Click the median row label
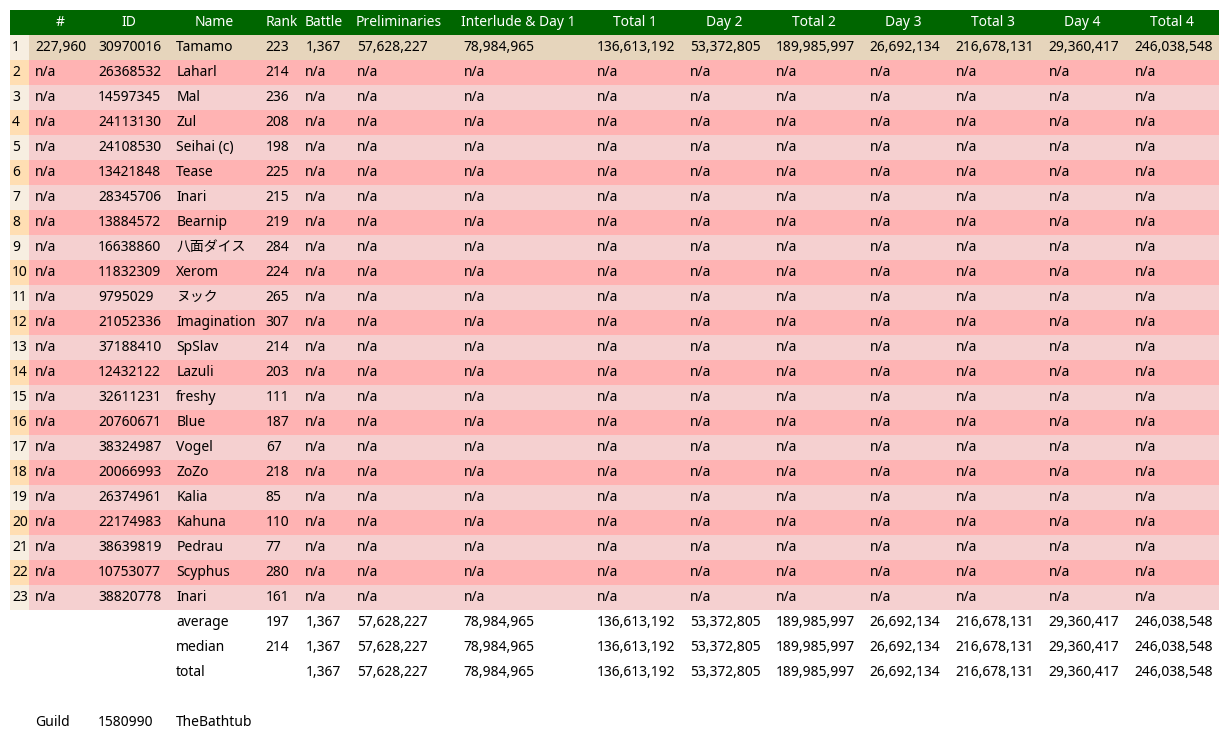Image resolution: width=1229 pixels, height=745 pixels. [200, 646]
